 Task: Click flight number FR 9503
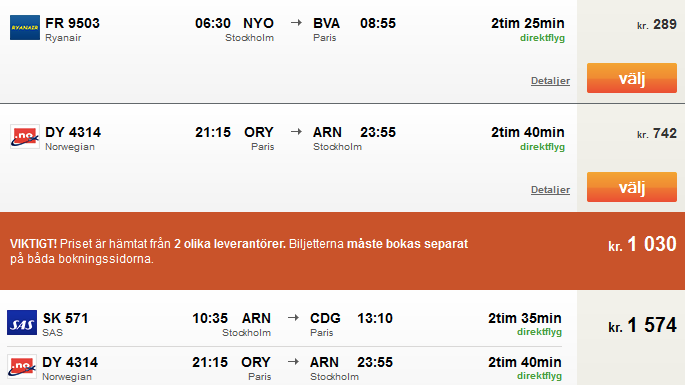(73, 23)
